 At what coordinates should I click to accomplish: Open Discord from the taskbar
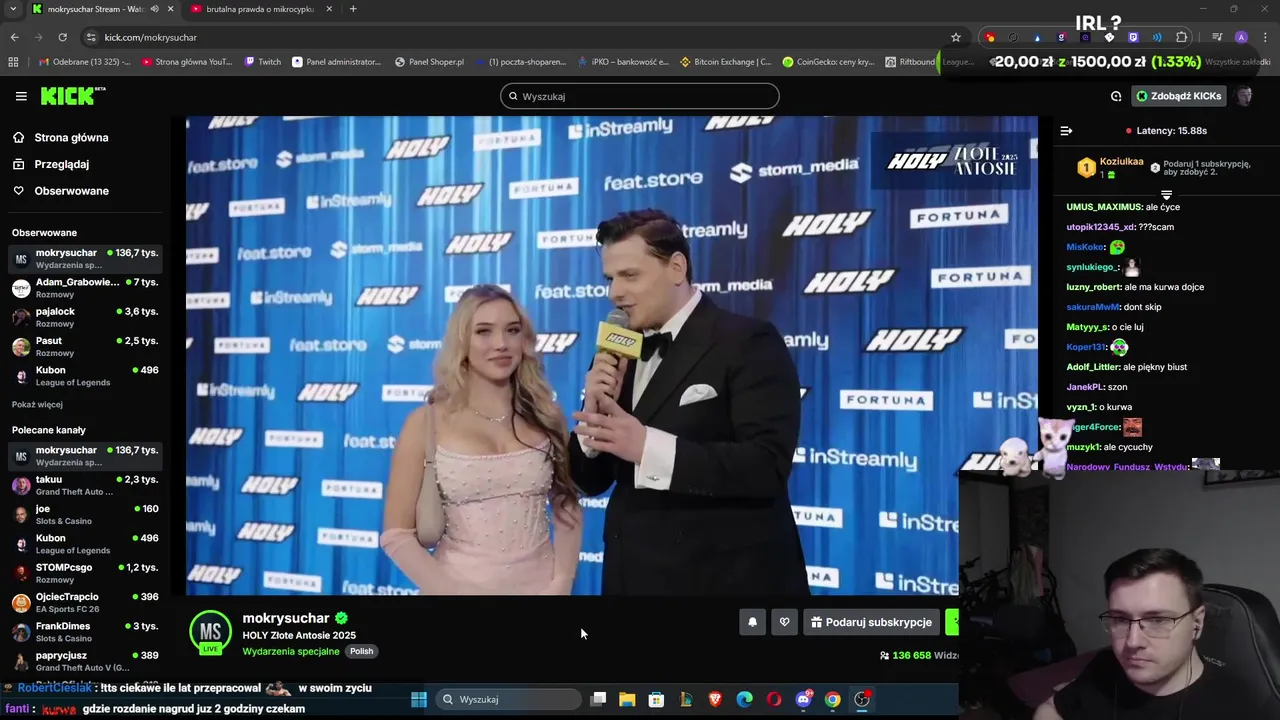click(803, 699)
